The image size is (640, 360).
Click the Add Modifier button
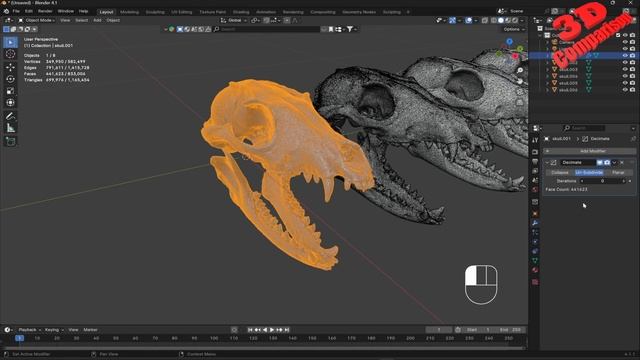click(591, 151)
